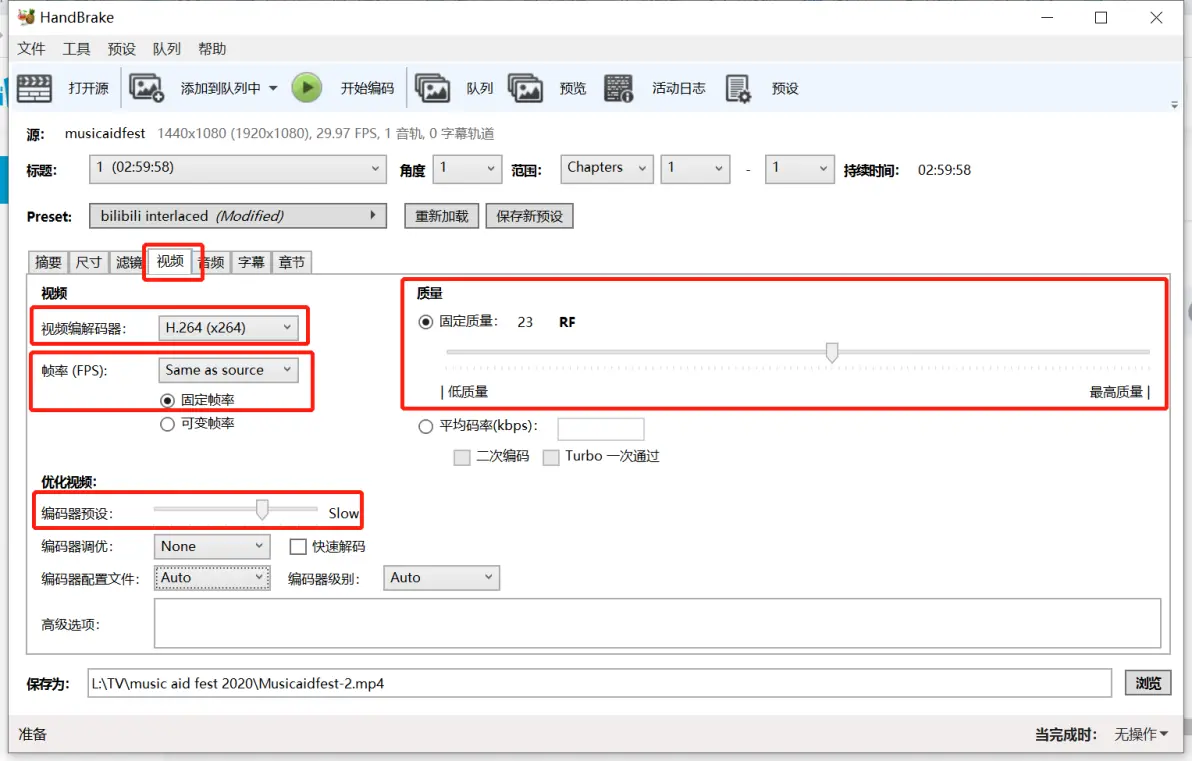Click the 浏览 browse button

[1148, 683]
